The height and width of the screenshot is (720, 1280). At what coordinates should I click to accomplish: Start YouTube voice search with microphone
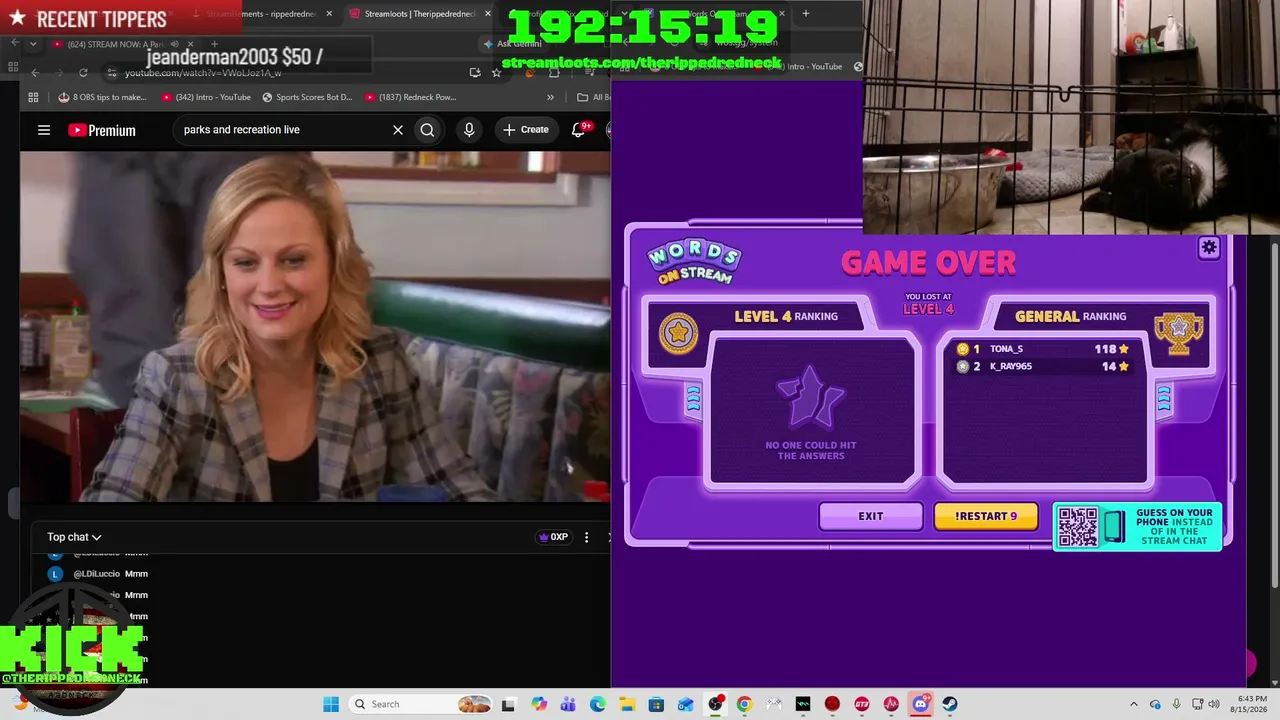pos(468,130)
